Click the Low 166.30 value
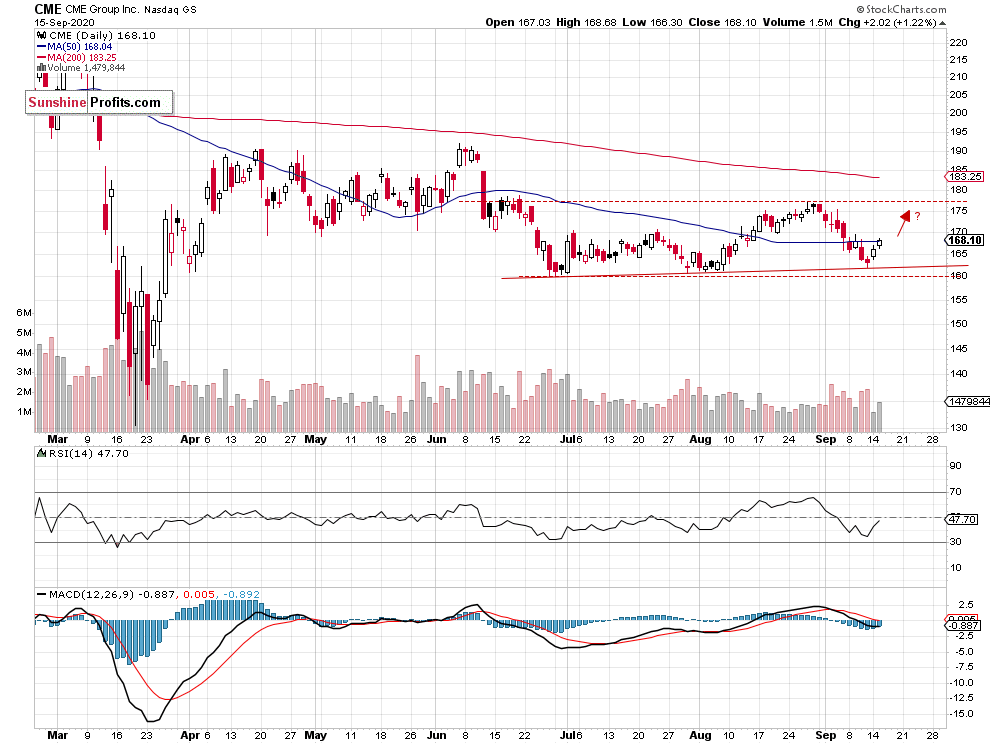Image resolution: width=990 pixels, height=744 pixels. [652, 22]
